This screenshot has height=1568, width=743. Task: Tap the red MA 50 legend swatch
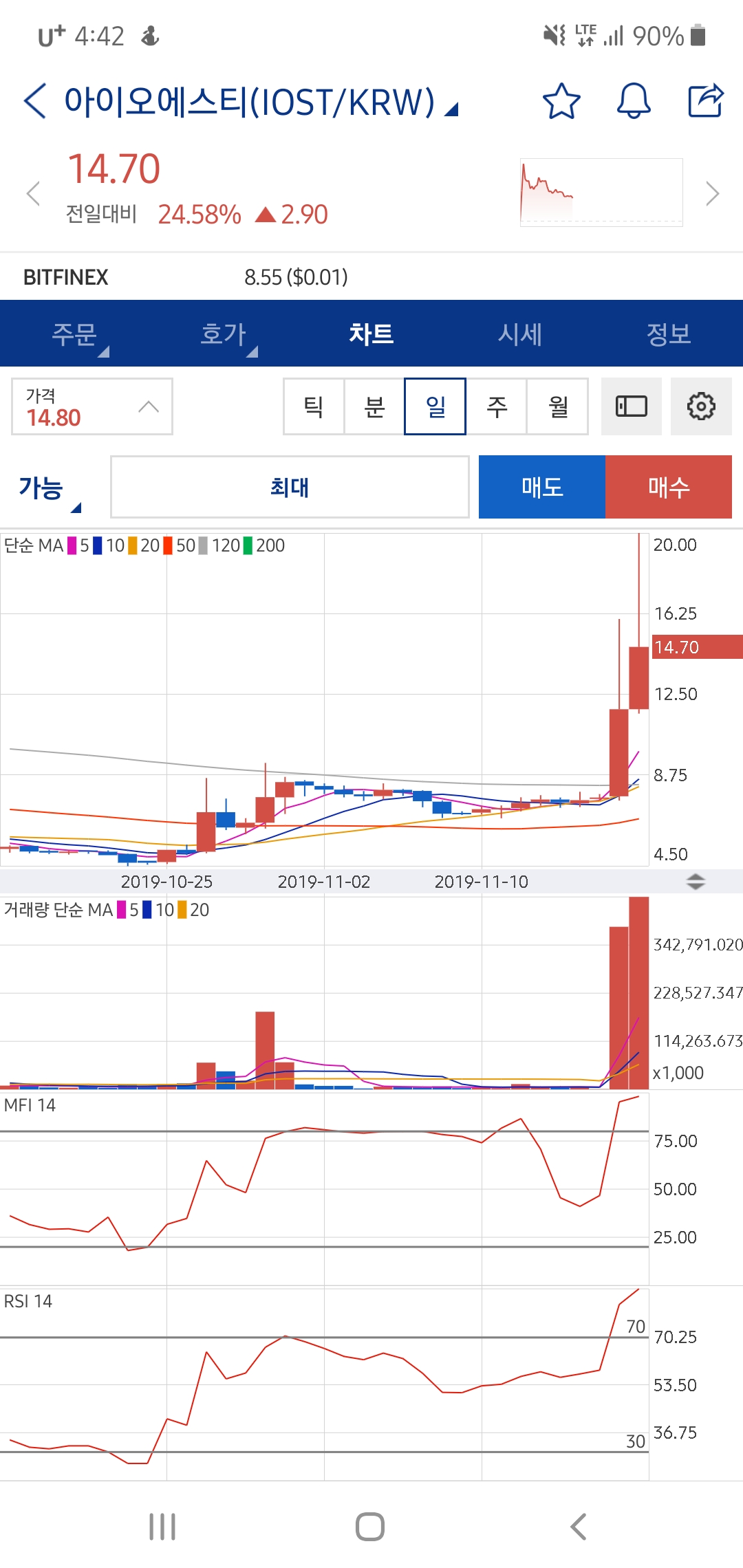click(x=168, y=546)
